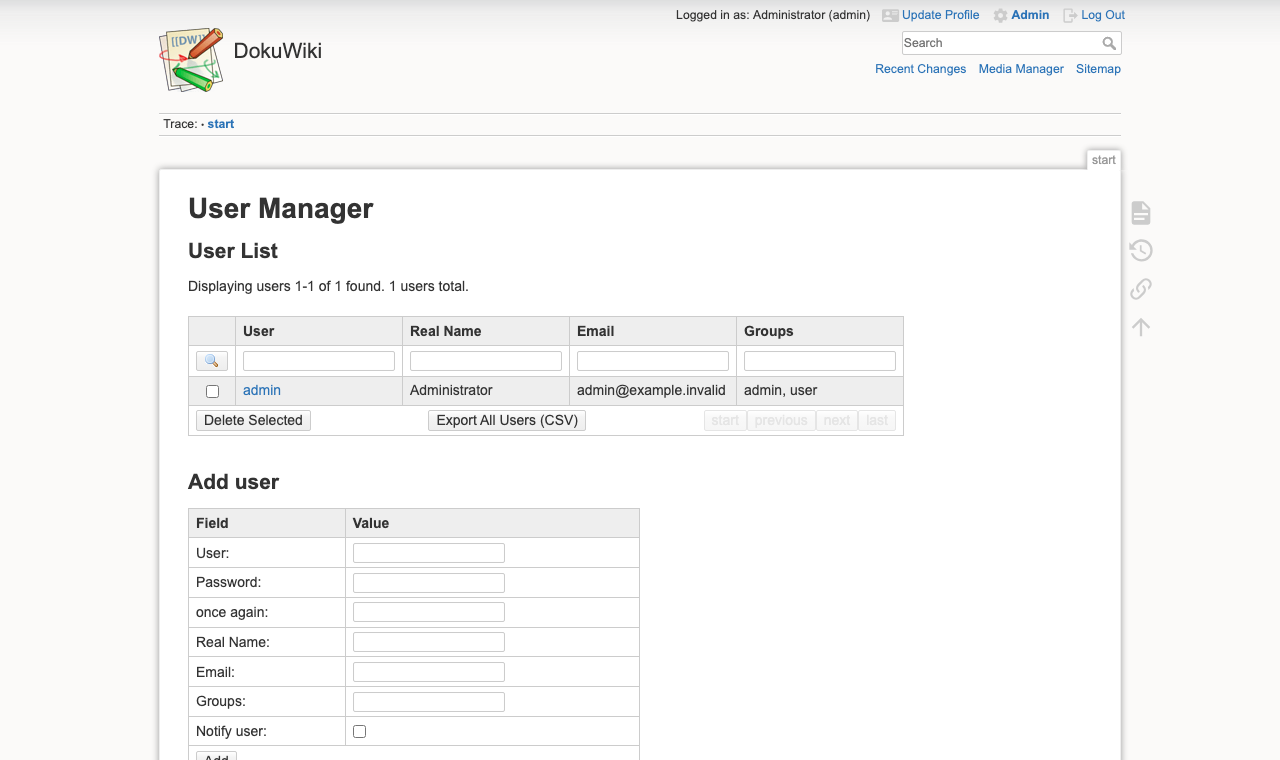The height and width of the screenshot is (760, 1280).
Task: Click the search magnifier icon in header
Action: pos(1109,43)
